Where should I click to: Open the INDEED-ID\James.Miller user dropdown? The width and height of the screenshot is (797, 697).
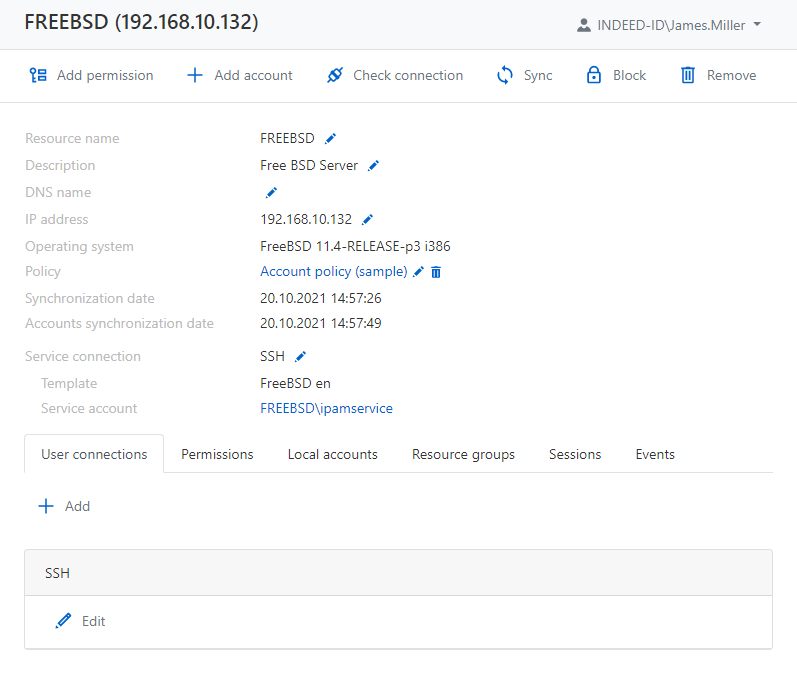[669, 25]
